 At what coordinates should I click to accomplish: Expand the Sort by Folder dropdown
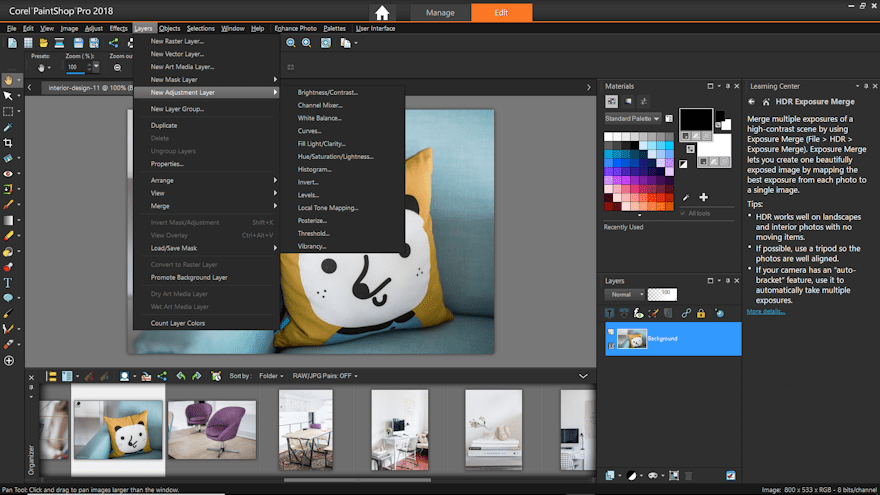(272, 376)
